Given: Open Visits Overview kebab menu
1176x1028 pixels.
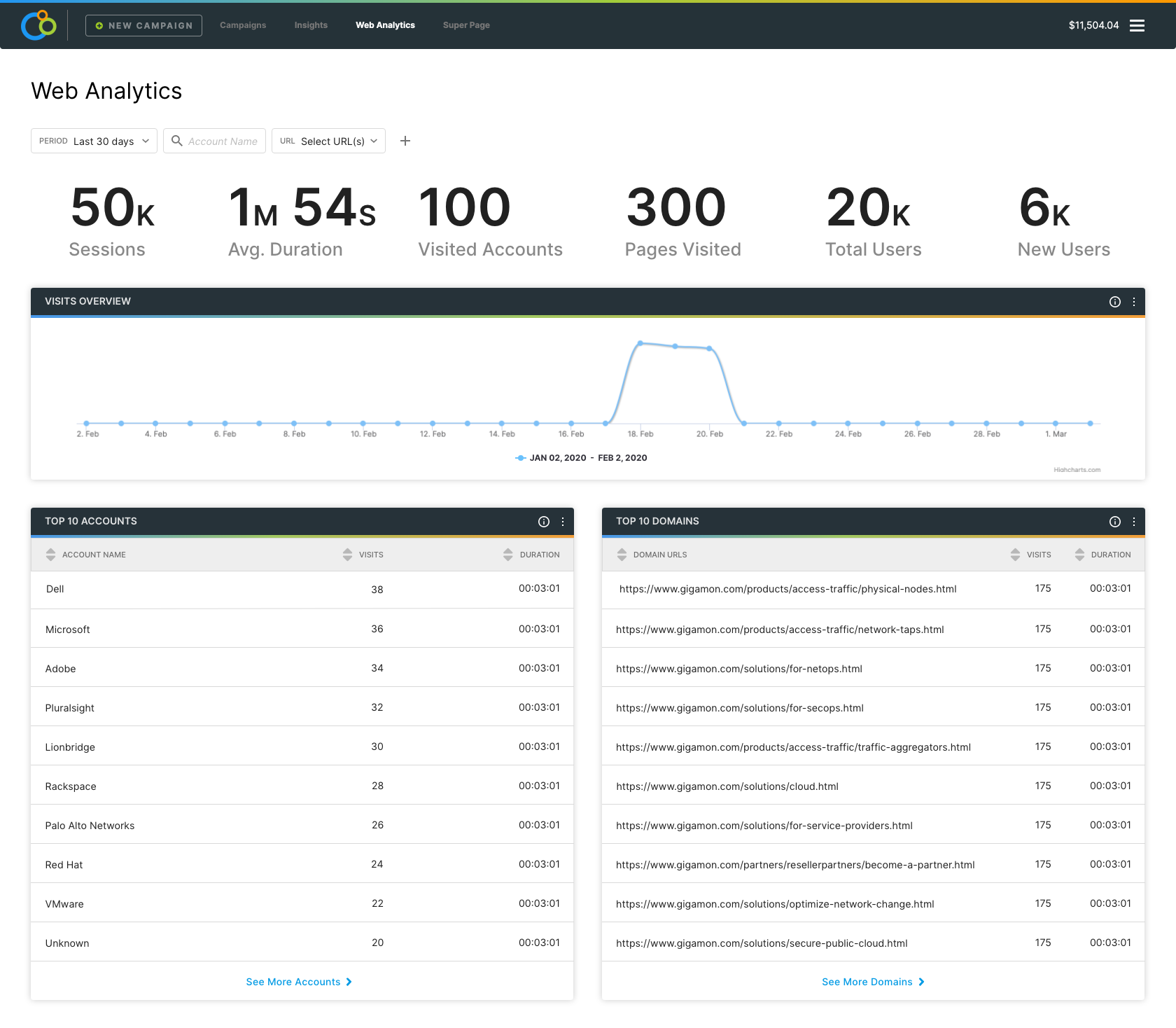Looking at the screenshot, I should pos(1134,302).
